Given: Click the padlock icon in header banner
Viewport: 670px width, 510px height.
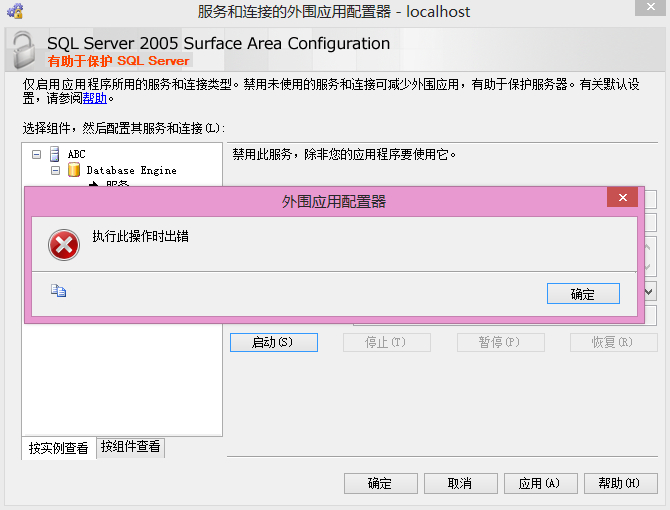Looking at the screenshot, I should [x=23, y=50].
